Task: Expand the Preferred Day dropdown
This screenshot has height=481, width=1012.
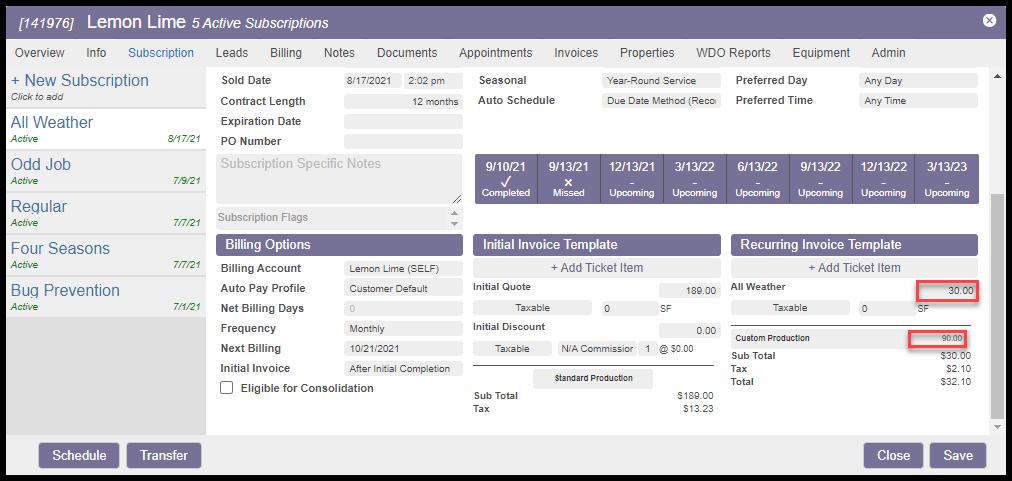Action: click(917, 80)
